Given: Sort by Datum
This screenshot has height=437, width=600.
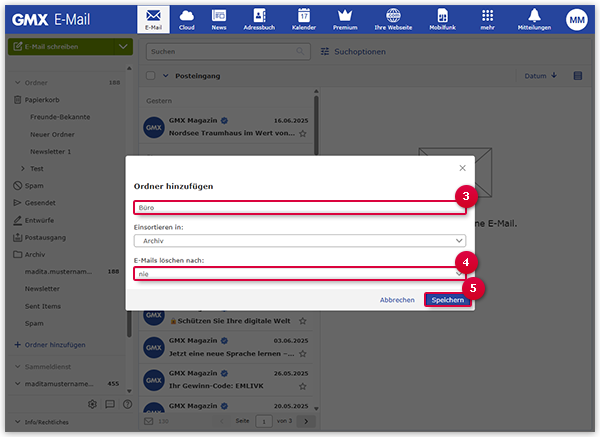Looking at the screenshot, I should point(540,76).
